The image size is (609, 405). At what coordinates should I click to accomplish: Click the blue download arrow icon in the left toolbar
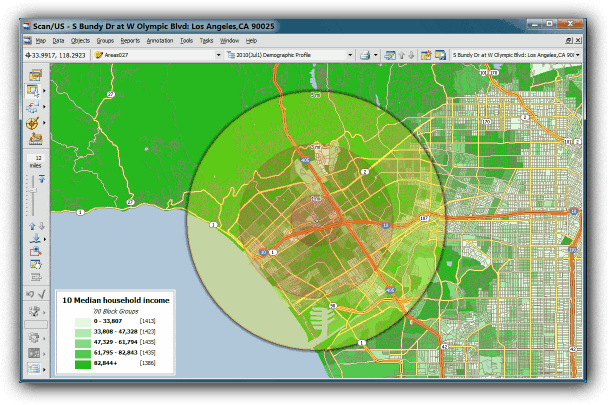[x=35, y=239]
